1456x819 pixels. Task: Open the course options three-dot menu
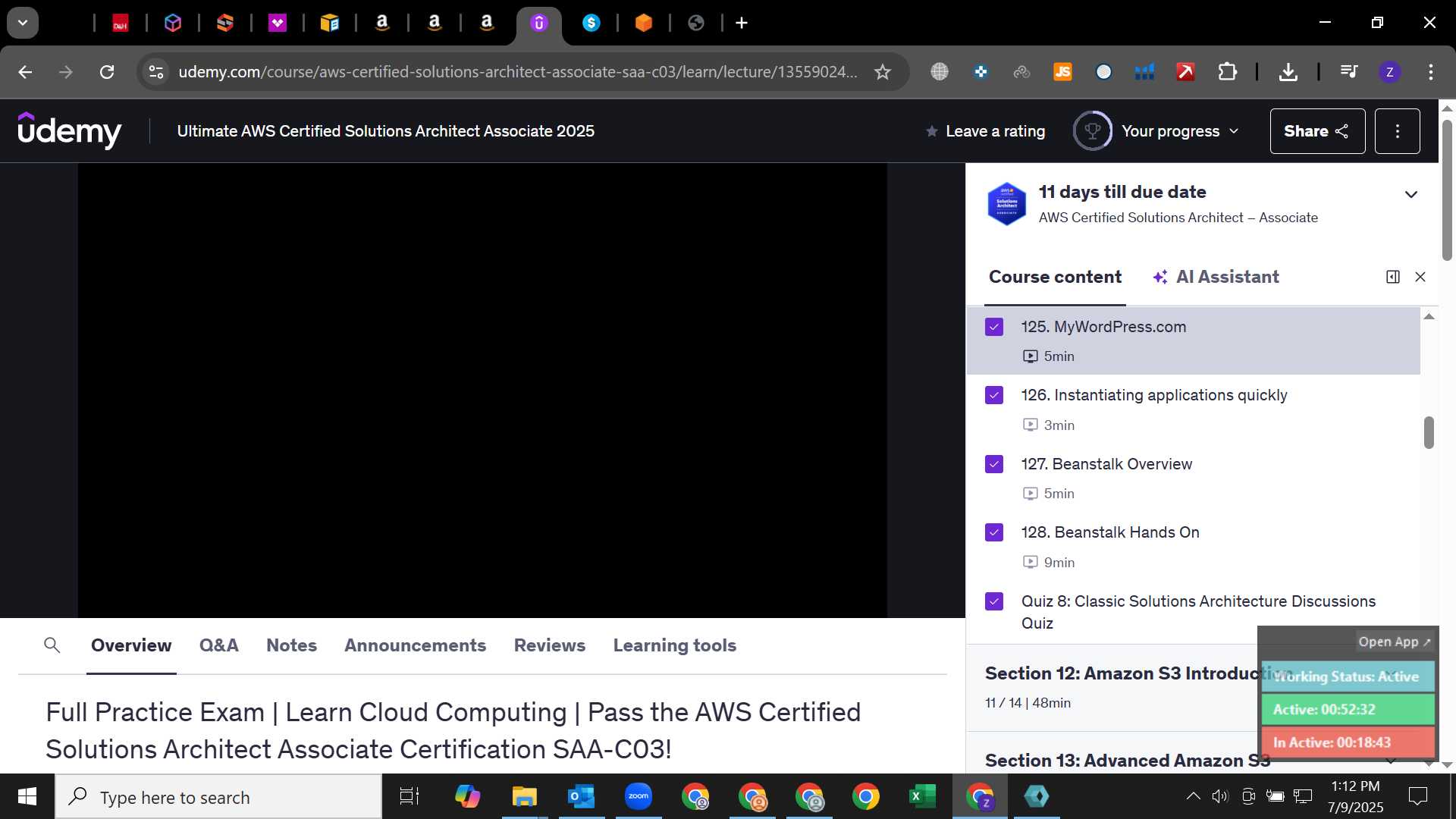tap(1397, 131)
